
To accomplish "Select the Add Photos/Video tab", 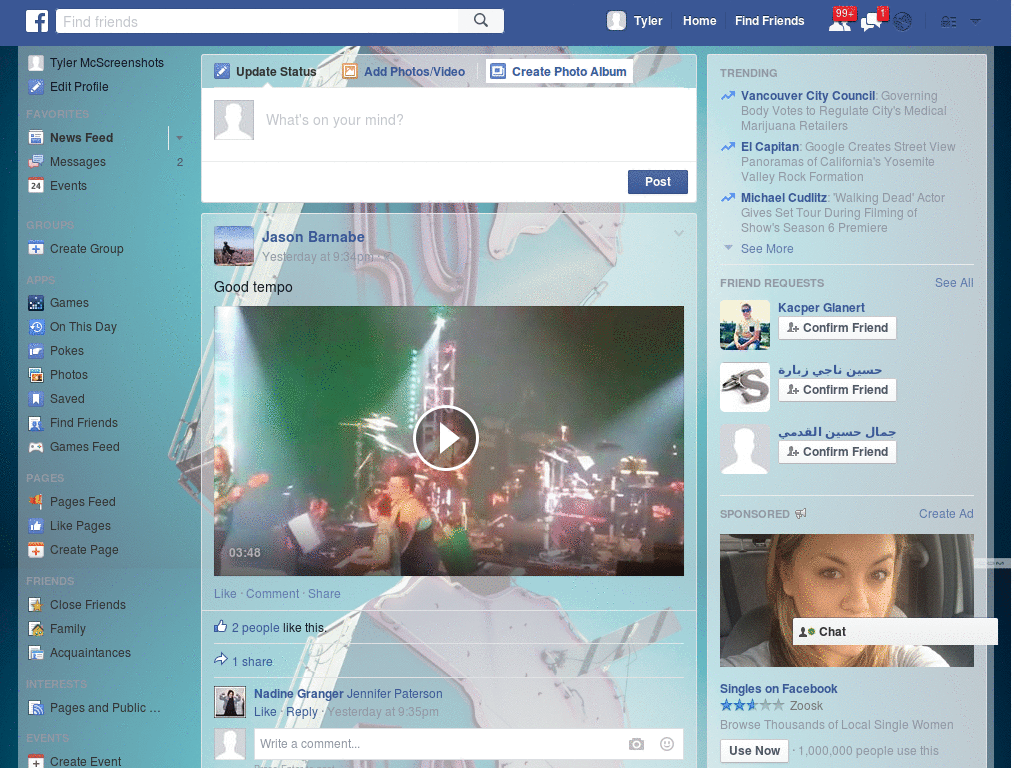I will tap(404, 72).
